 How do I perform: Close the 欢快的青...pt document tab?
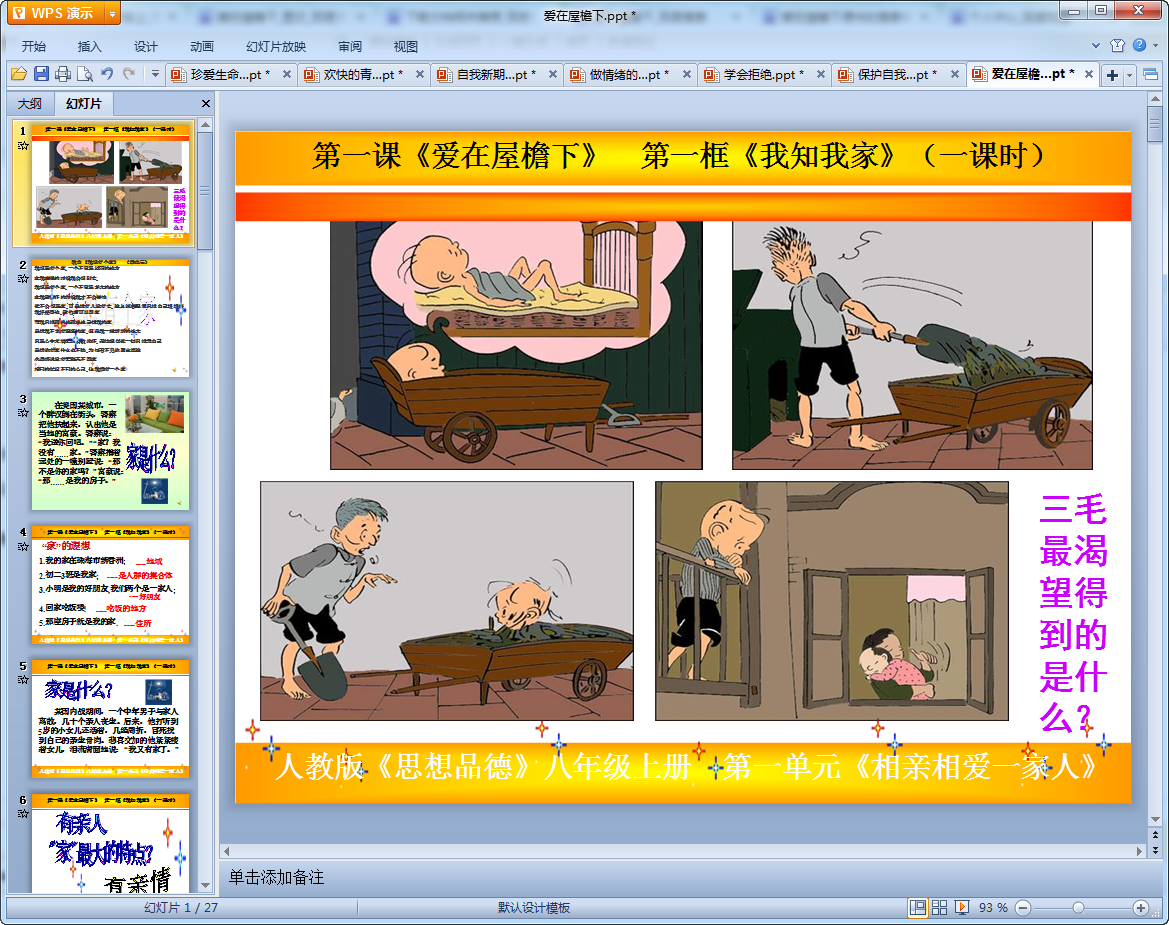pyautogui.click(x=420, y=75)
